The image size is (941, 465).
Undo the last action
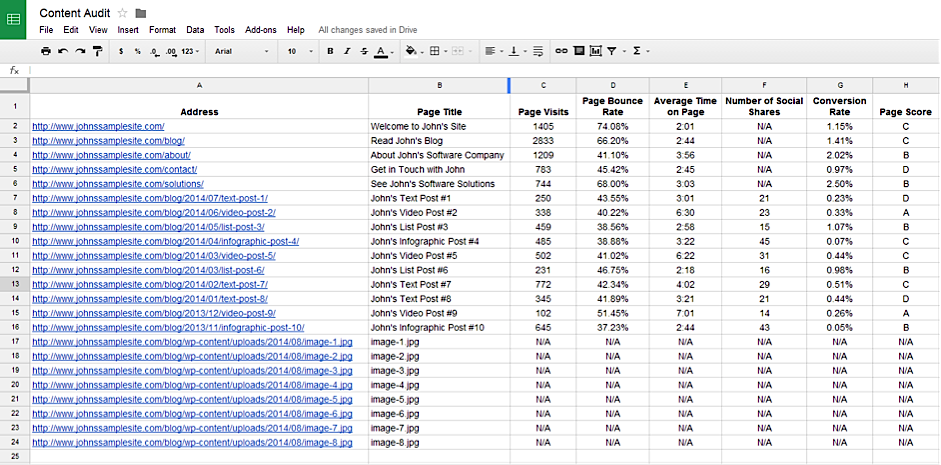point(63,50)
